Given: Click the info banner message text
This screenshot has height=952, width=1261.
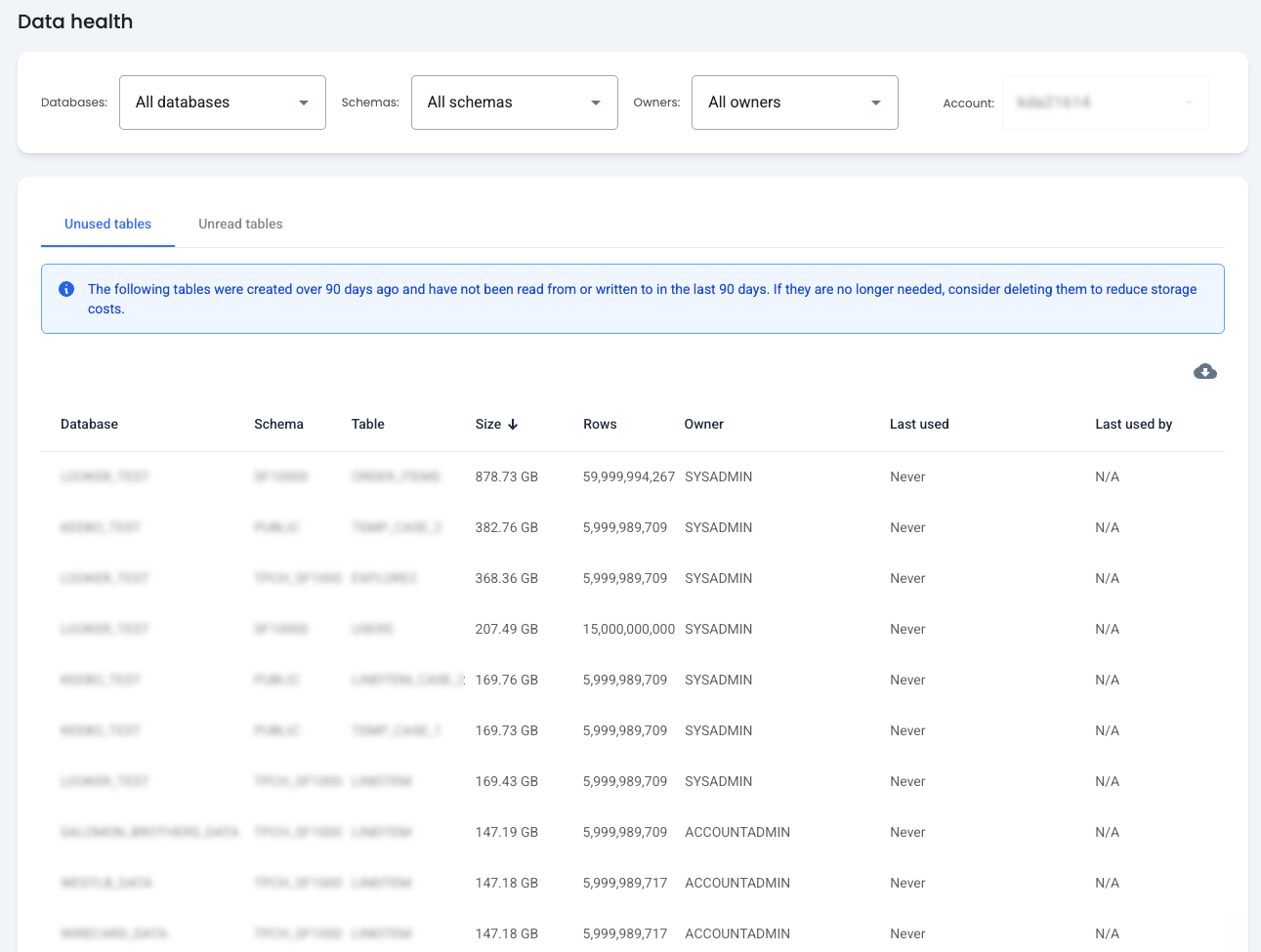Looking at the screenshot, I should pos(642,299).
